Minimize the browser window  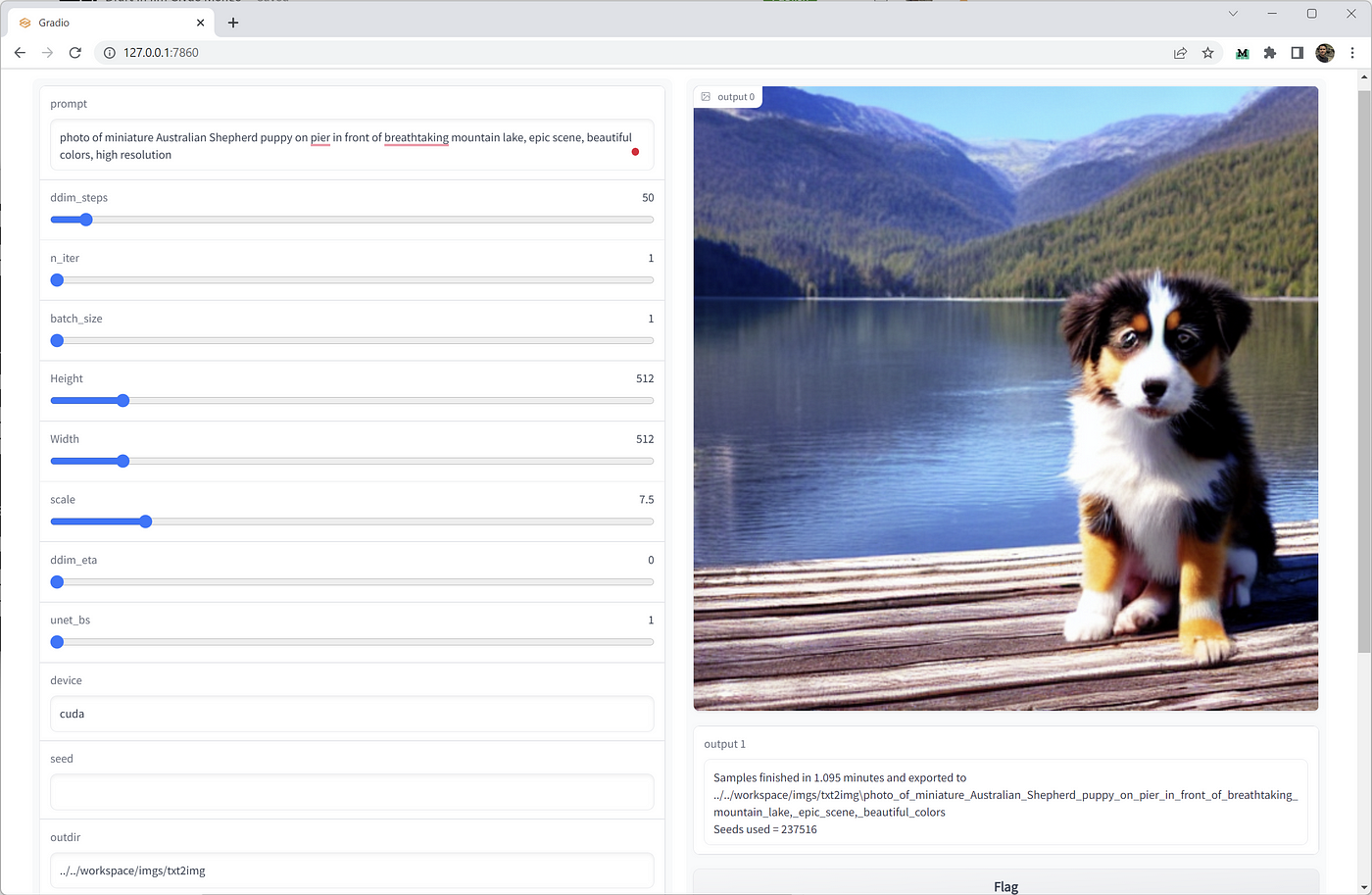coord(1272,14)
